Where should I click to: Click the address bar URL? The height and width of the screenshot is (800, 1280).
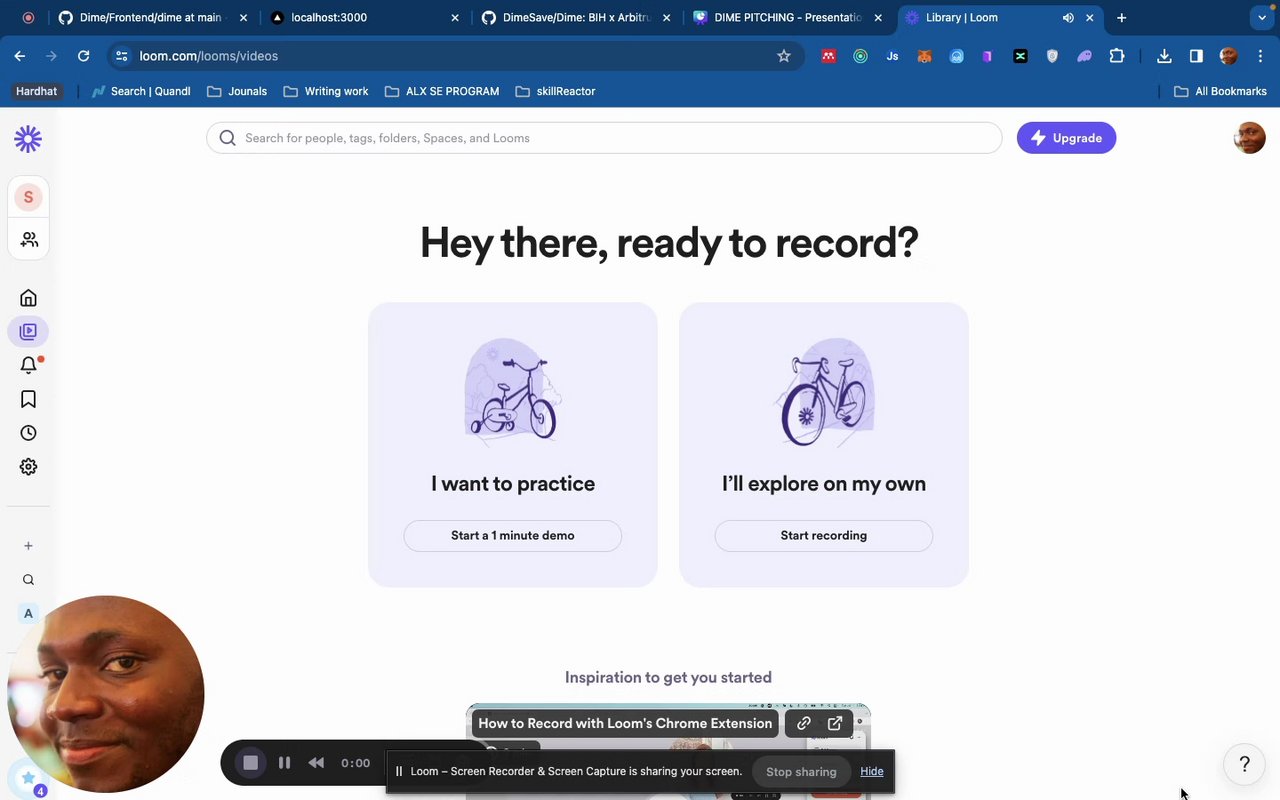click(209, 56)
